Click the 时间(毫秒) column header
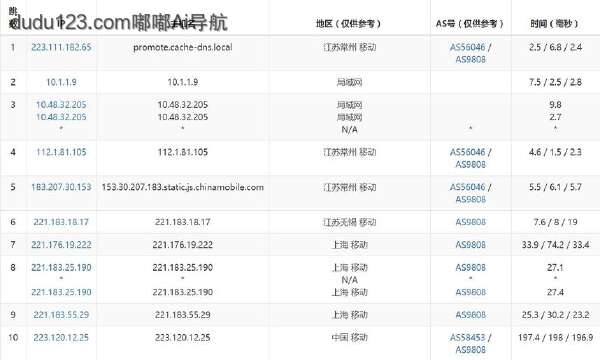The height and width of the screenshot is (360, 600). [x=555, y=24]
